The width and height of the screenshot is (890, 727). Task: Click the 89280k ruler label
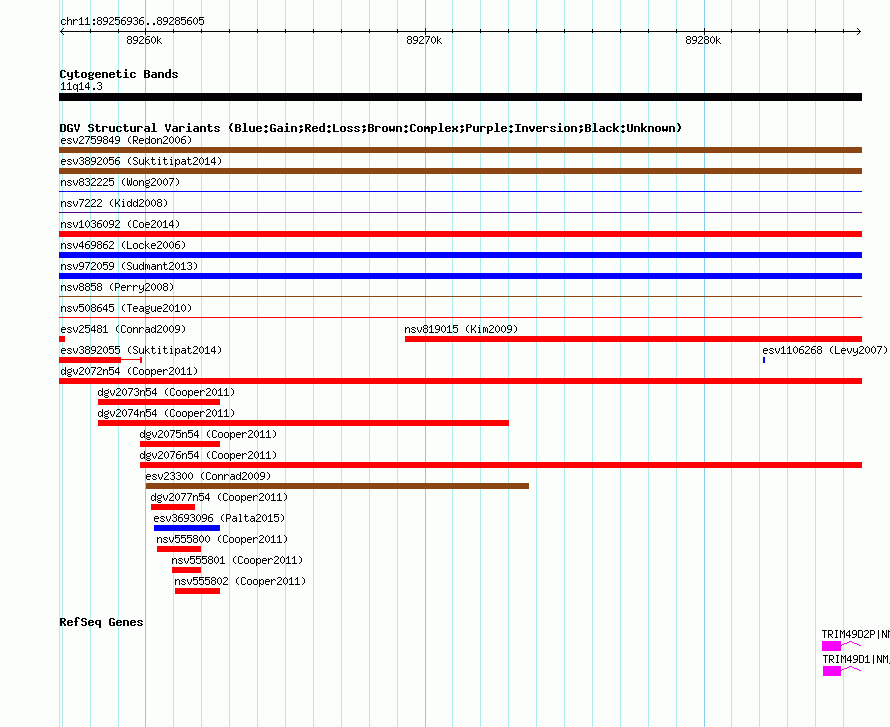703,40
